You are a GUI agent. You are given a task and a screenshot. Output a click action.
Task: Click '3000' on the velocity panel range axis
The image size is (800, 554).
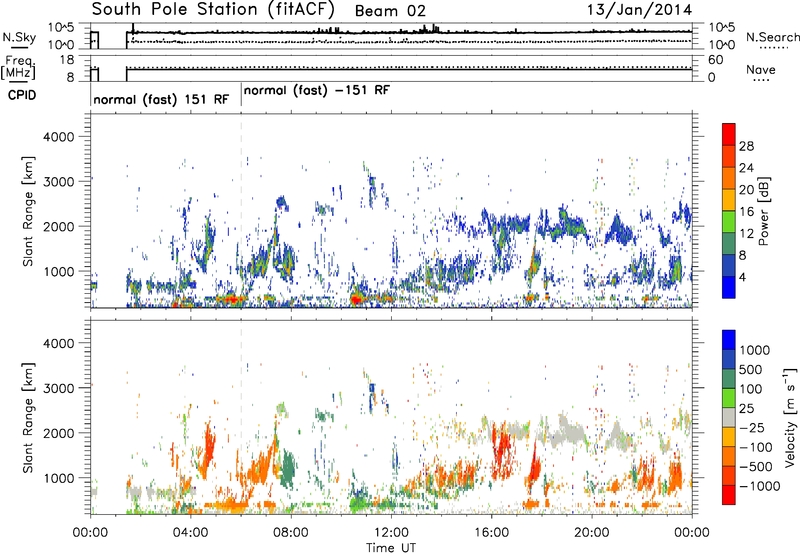coord(59,388)
